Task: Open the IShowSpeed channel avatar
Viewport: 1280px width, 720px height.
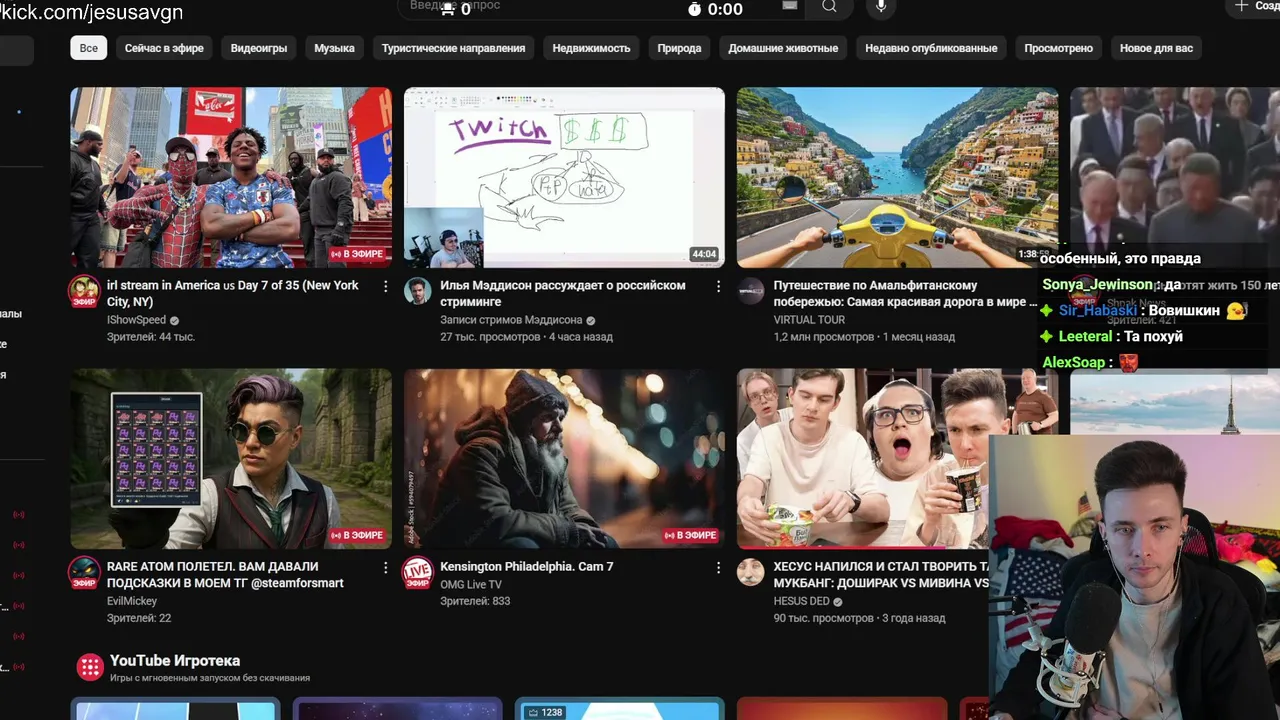Action: point(84,291)
